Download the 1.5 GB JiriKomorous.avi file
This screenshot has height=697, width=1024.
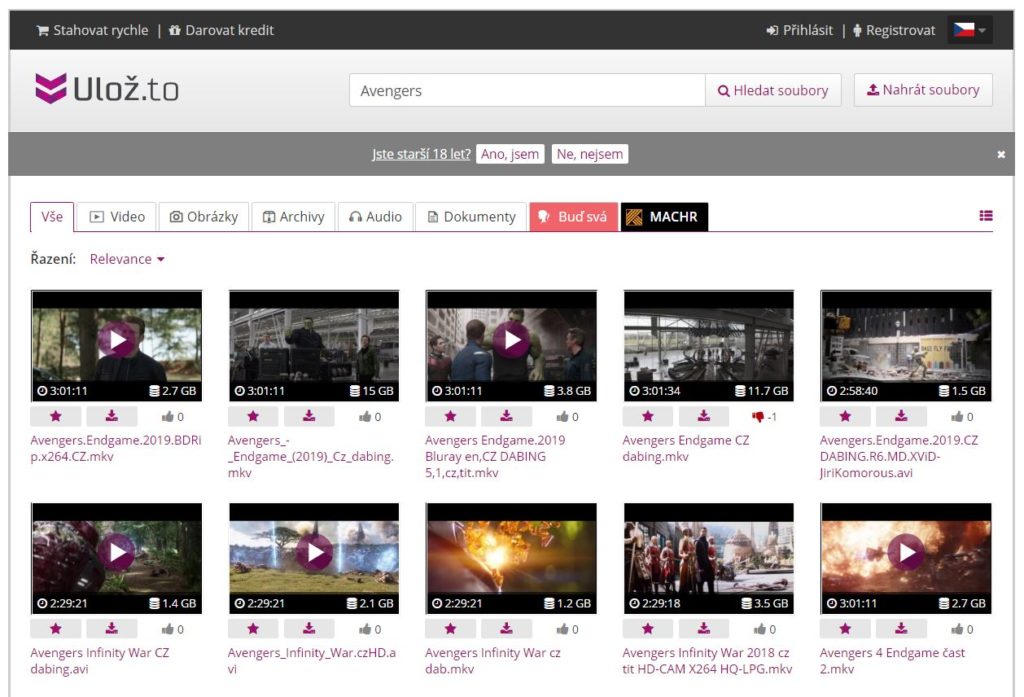(901, 416)
